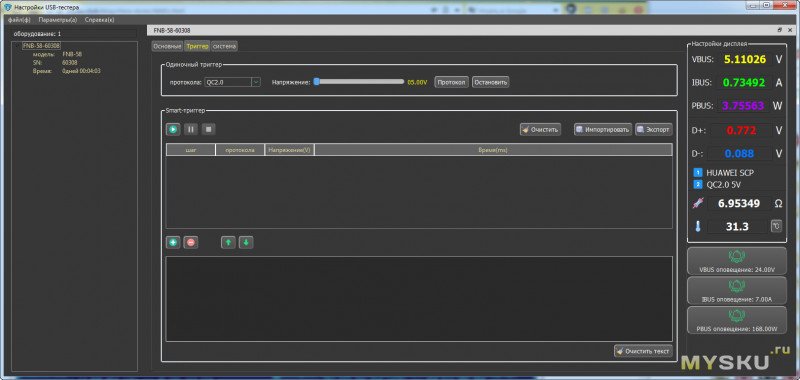800x380 pixels.
Task: Collapse the FNB-58-60308 device tree node
Action: click(17, 46)
